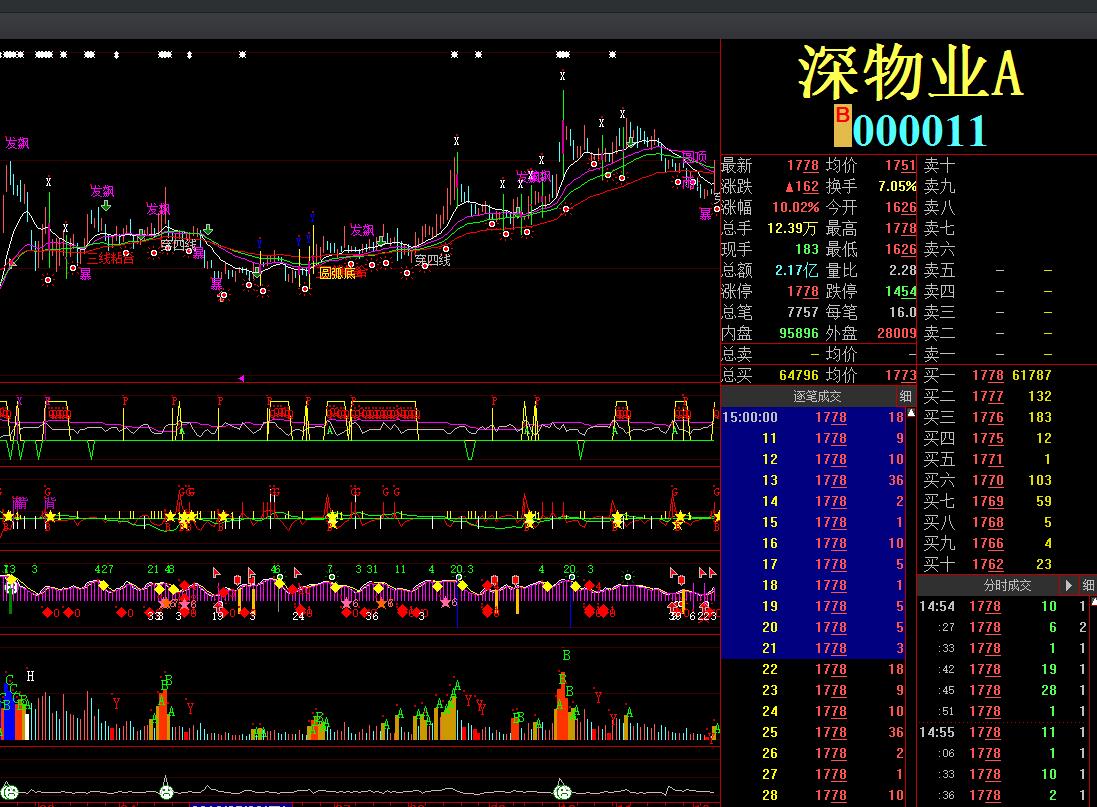Click the 总笔 value 7757
1097x807 pixels.
click(802, 312)
